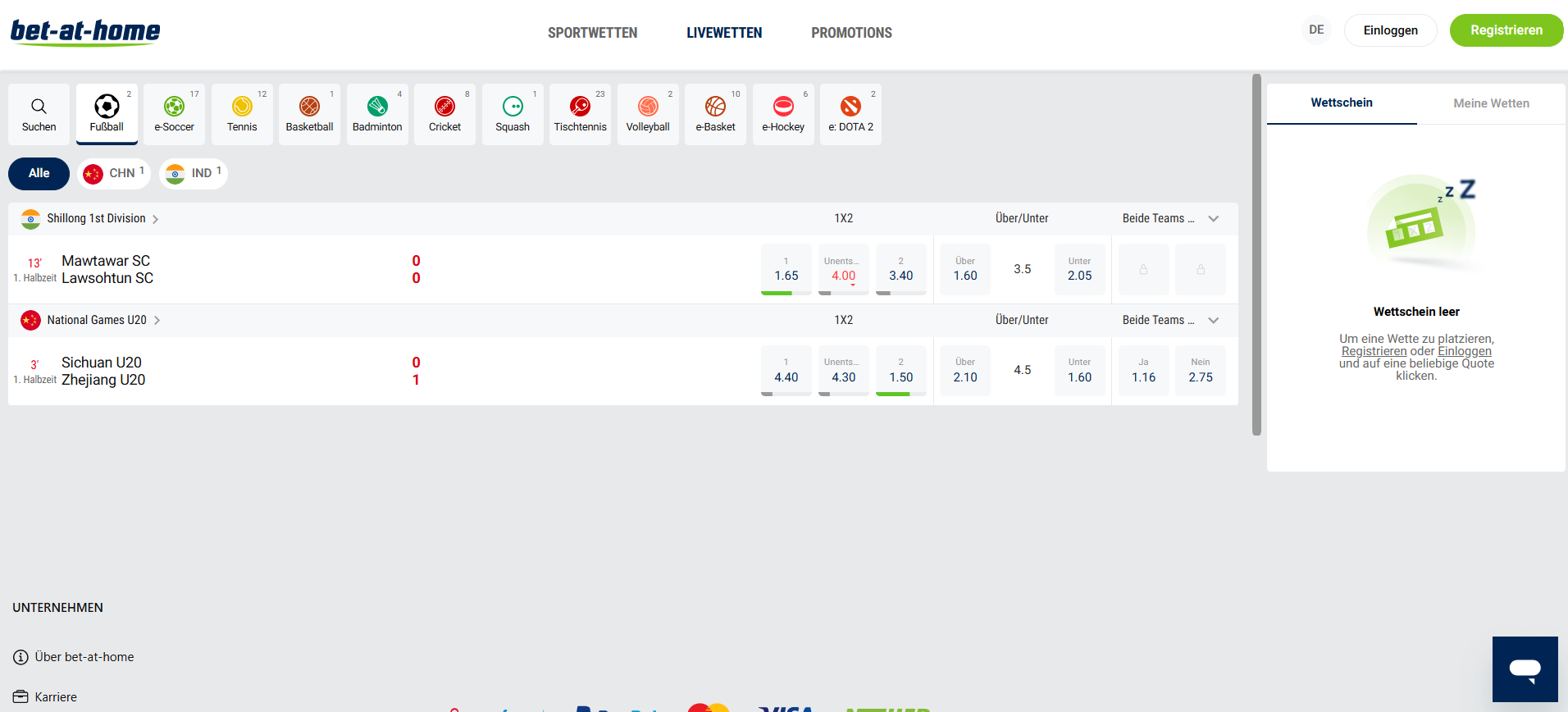The height and width of the screenshot is (712, 1568).
Task: Click the green Registrieren button
Action: click(x=1506, y=30)
